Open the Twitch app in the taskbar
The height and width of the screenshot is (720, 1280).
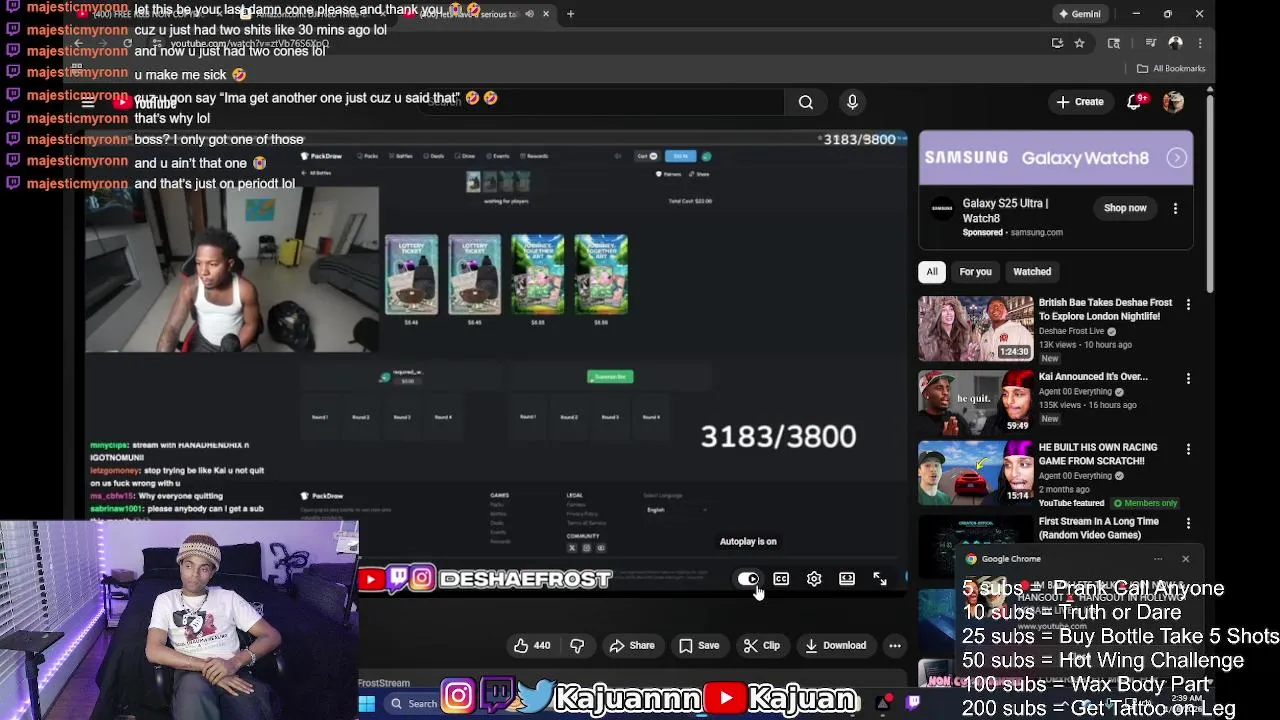[913, 703]
